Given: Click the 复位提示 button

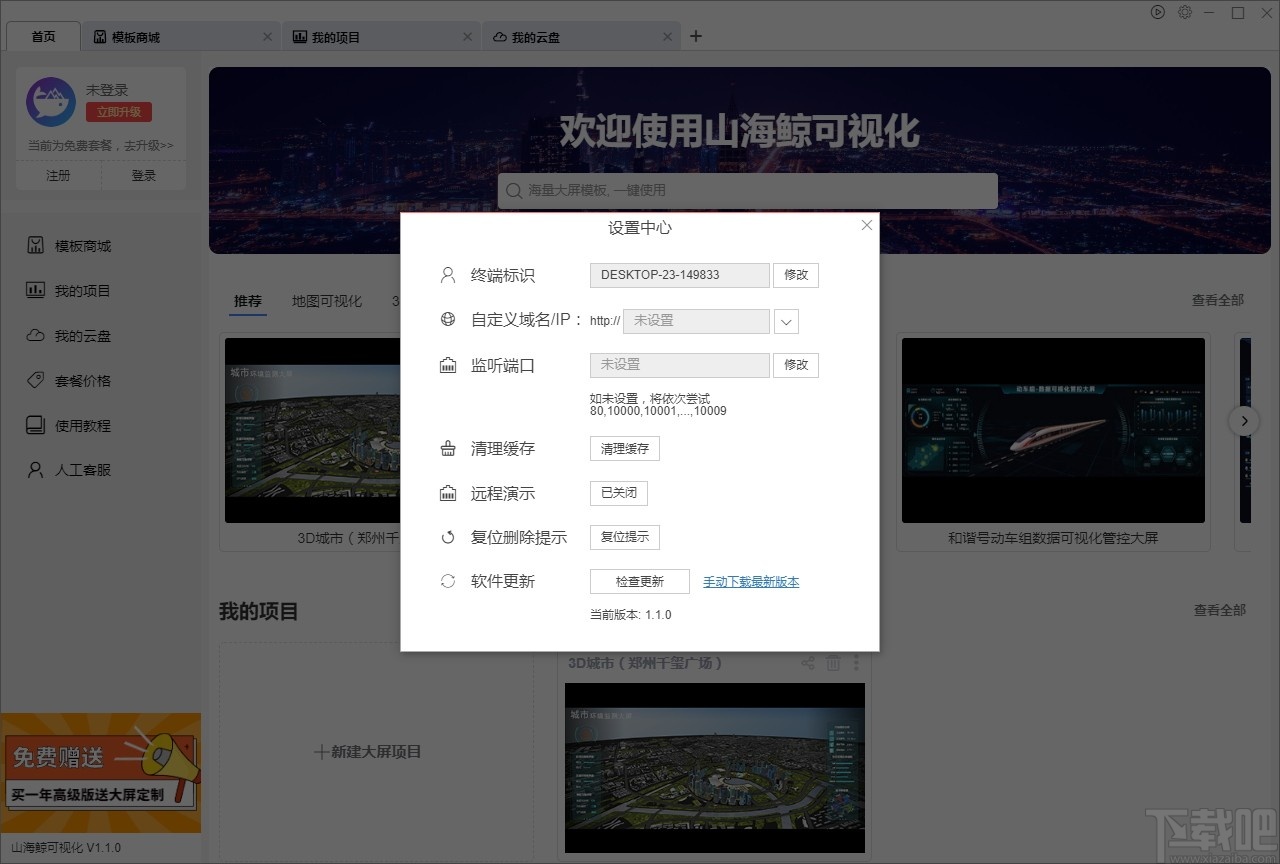Looking at the screenshot, I should [x=625, y=537].
